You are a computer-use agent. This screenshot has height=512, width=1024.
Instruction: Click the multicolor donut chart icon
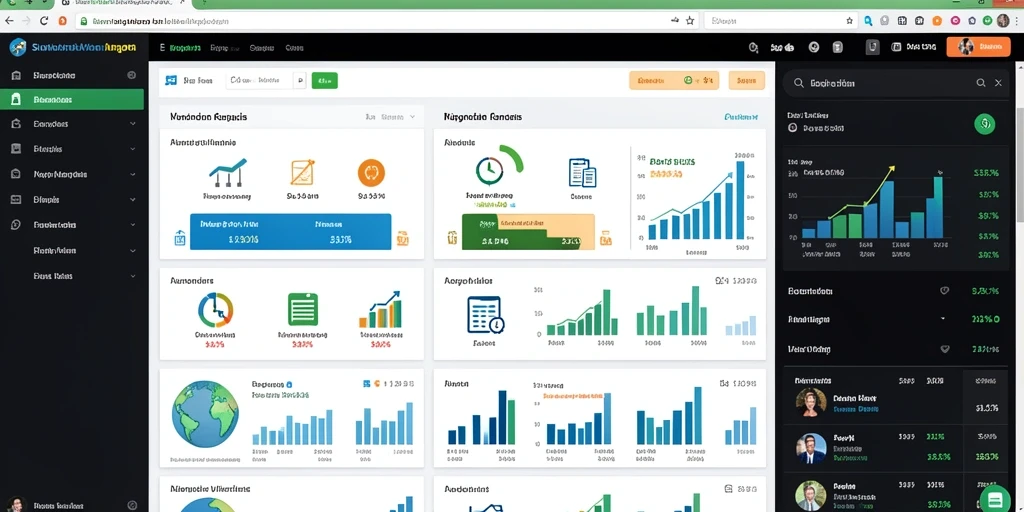click(x=215, y=310)
